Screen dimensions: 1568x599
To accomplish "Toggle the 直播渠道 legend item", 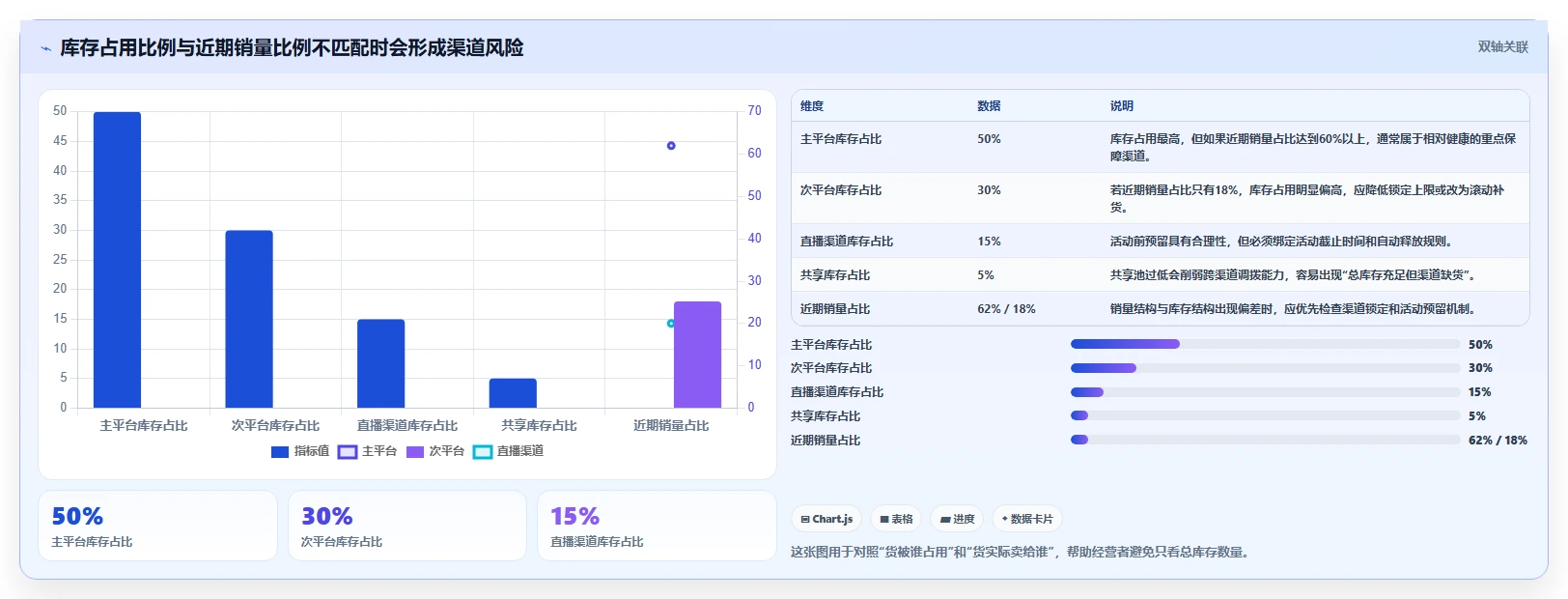I will point(509,451).
